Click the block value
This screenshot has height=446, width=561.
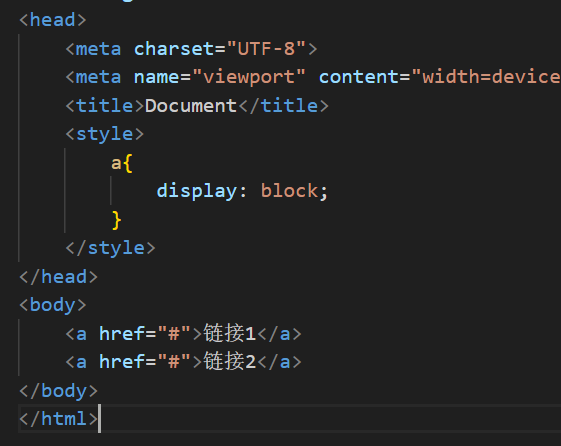[289, 191]
